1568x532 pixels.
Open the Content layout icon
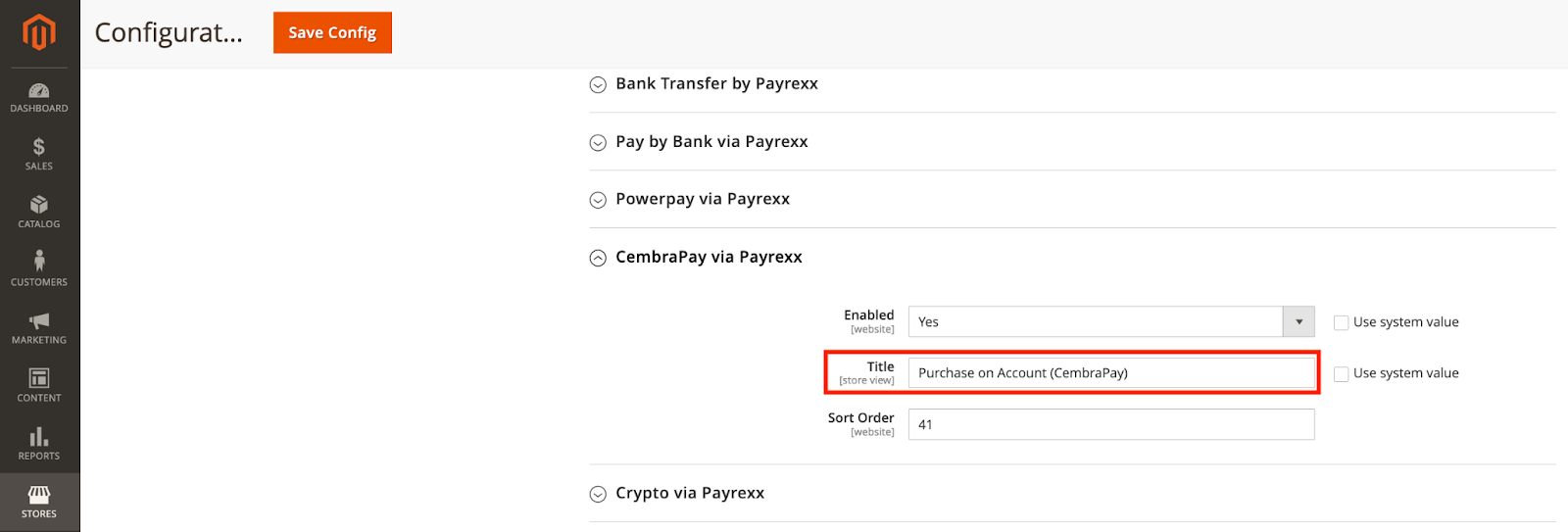click(x=39, y=378)
